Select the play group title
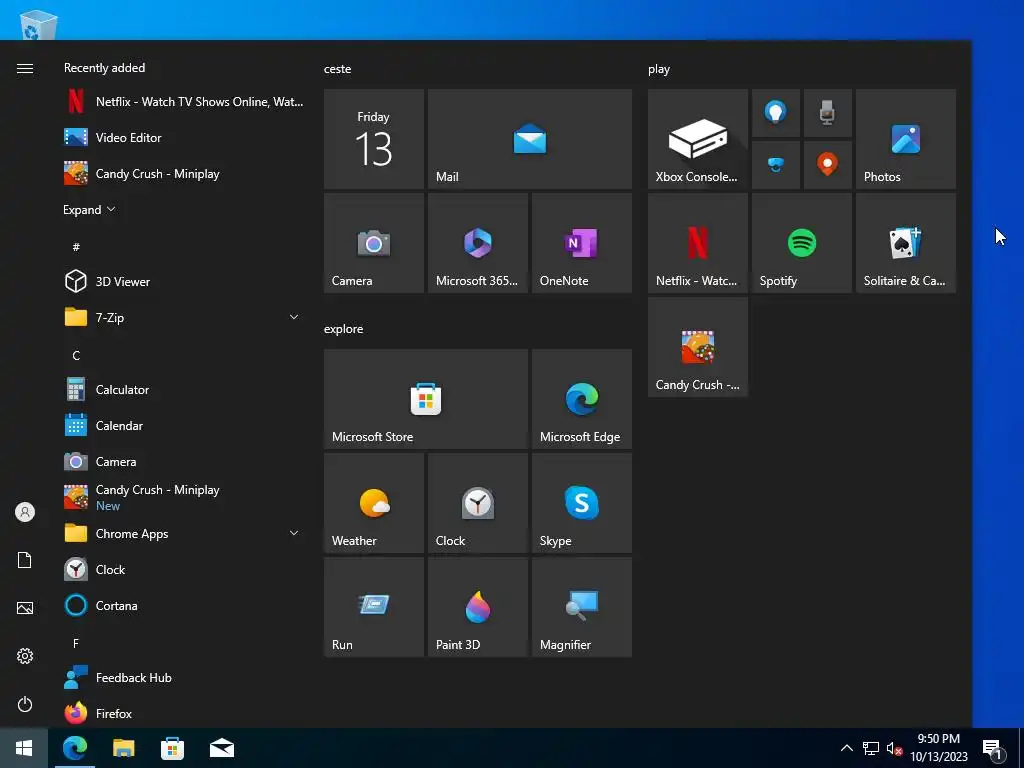The width and height of the screenshot is (1024, 768). point(659,69)
